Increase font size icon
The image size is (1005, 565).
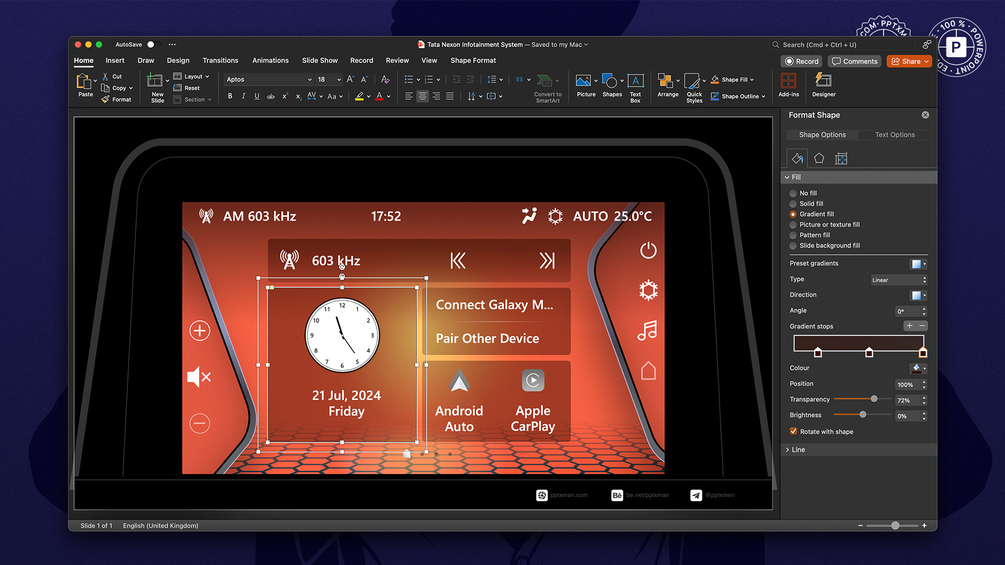point(350,79)
